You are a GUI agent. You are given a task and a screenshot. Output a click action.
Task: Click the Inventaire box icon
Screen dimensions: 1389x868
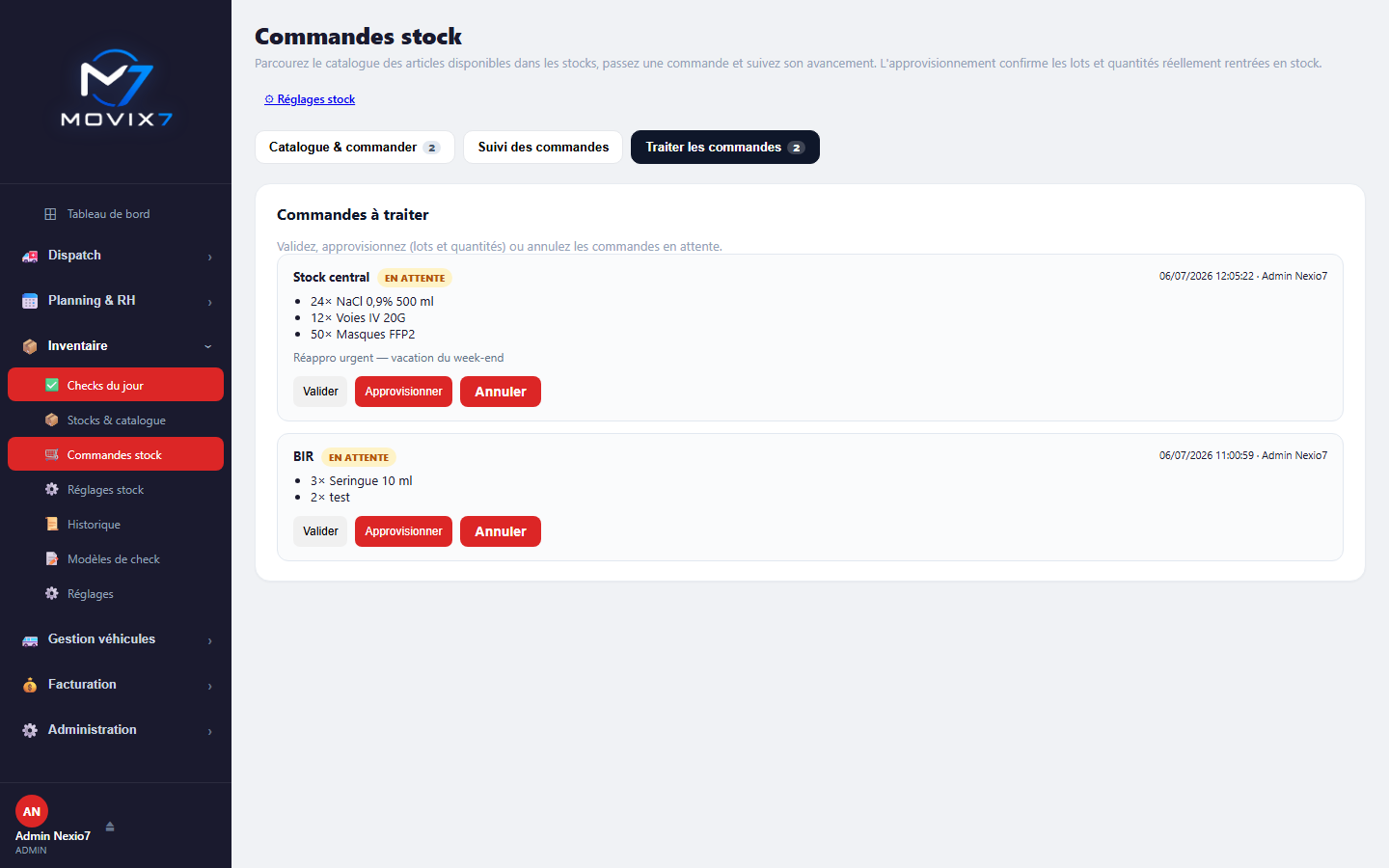pos(30,346)
